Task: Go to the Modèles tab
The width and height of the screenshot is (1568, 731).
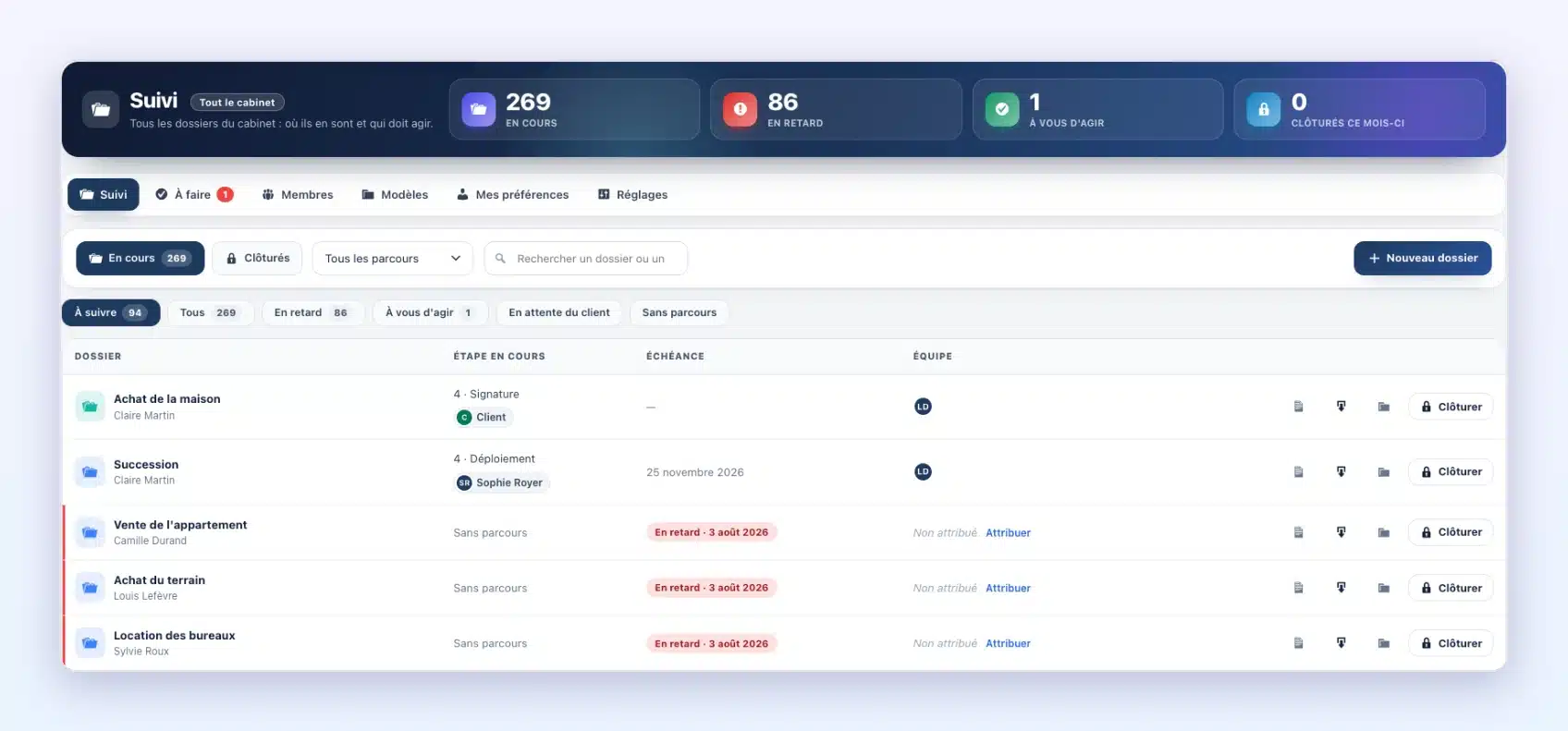Action: click(395, 195)
